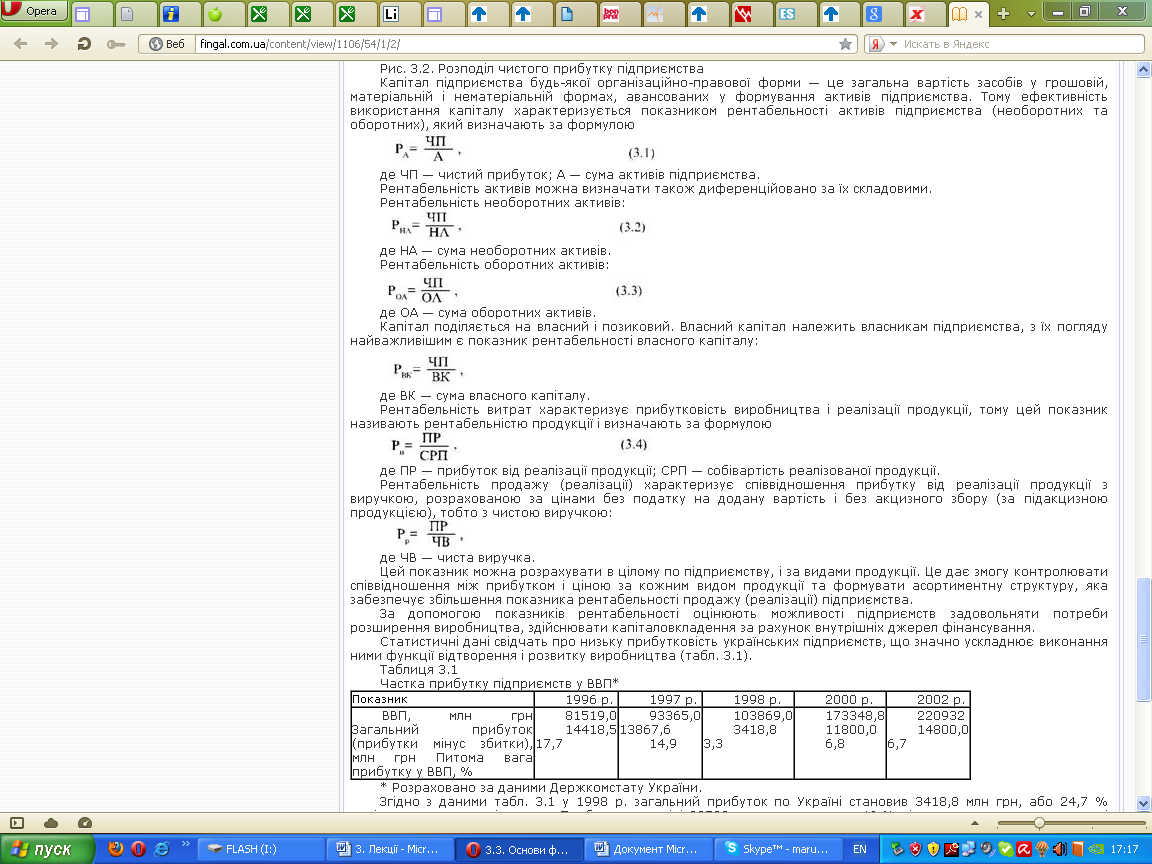Switch to '3. Лекції' Word taskbar window
The width and height of the screenshot is (1152, 864).
point(392,849)
